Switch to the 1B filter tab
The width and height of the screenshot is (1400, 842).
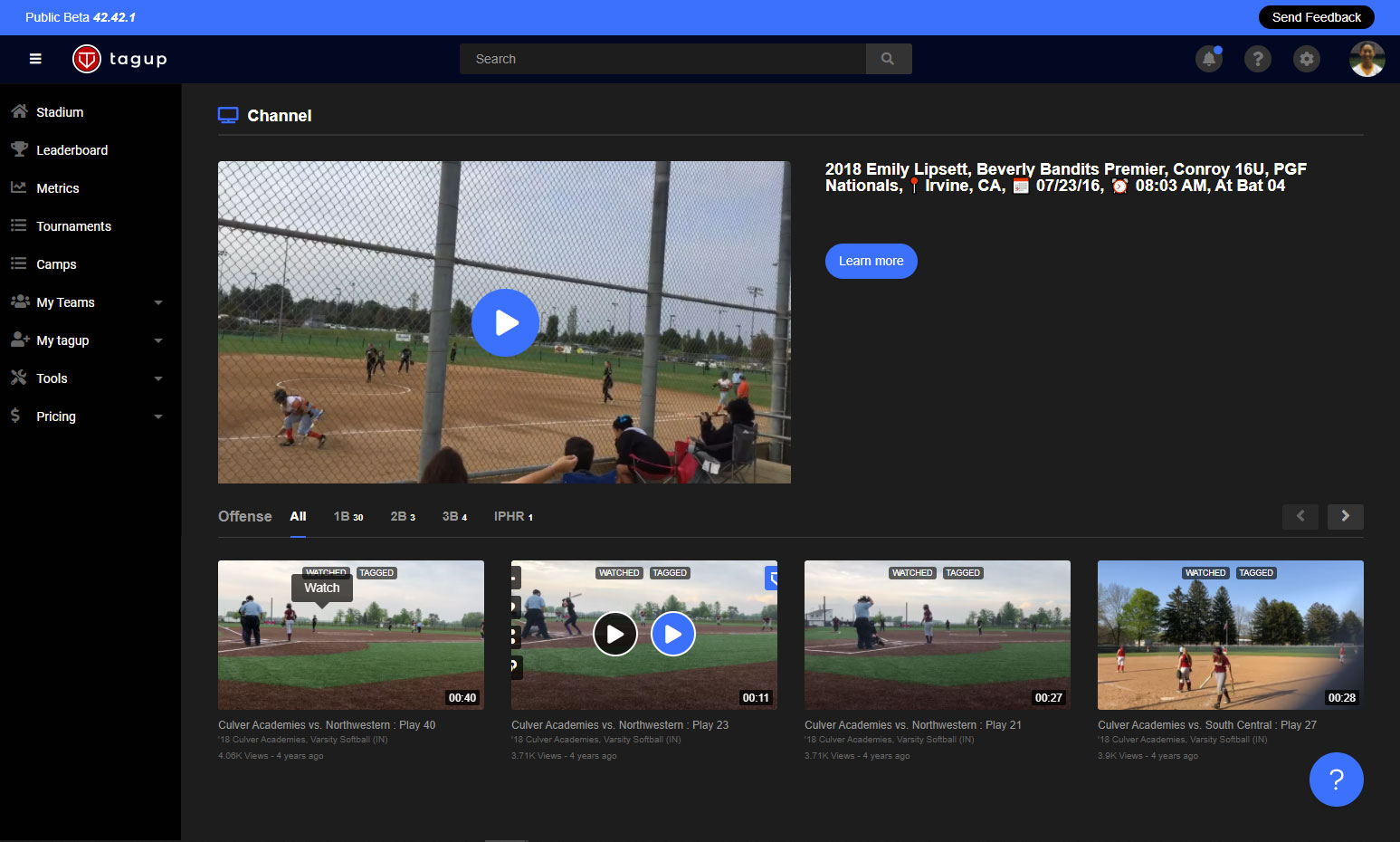click(x=348, y=516)
